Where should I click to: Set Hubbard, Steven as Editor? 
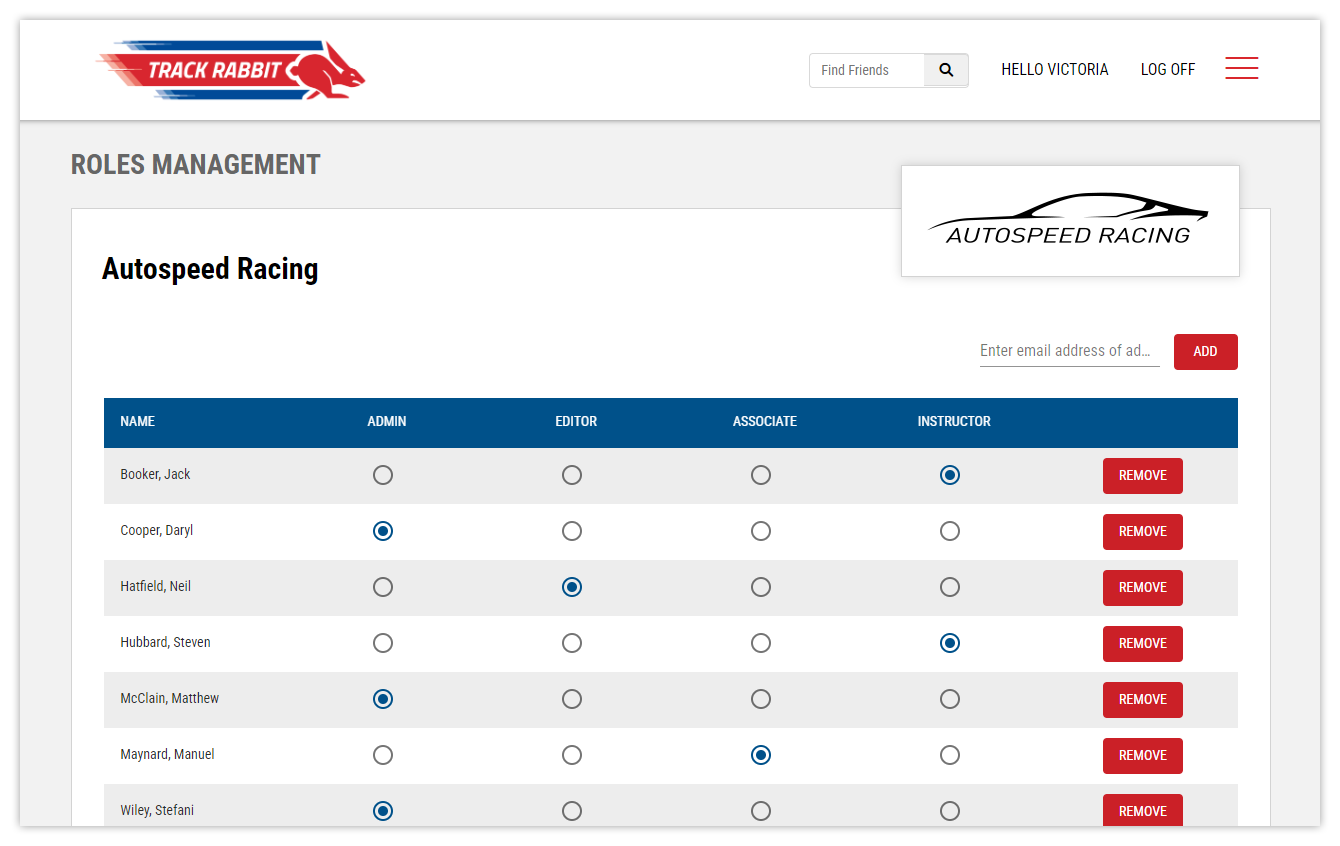tap(572, 643)
